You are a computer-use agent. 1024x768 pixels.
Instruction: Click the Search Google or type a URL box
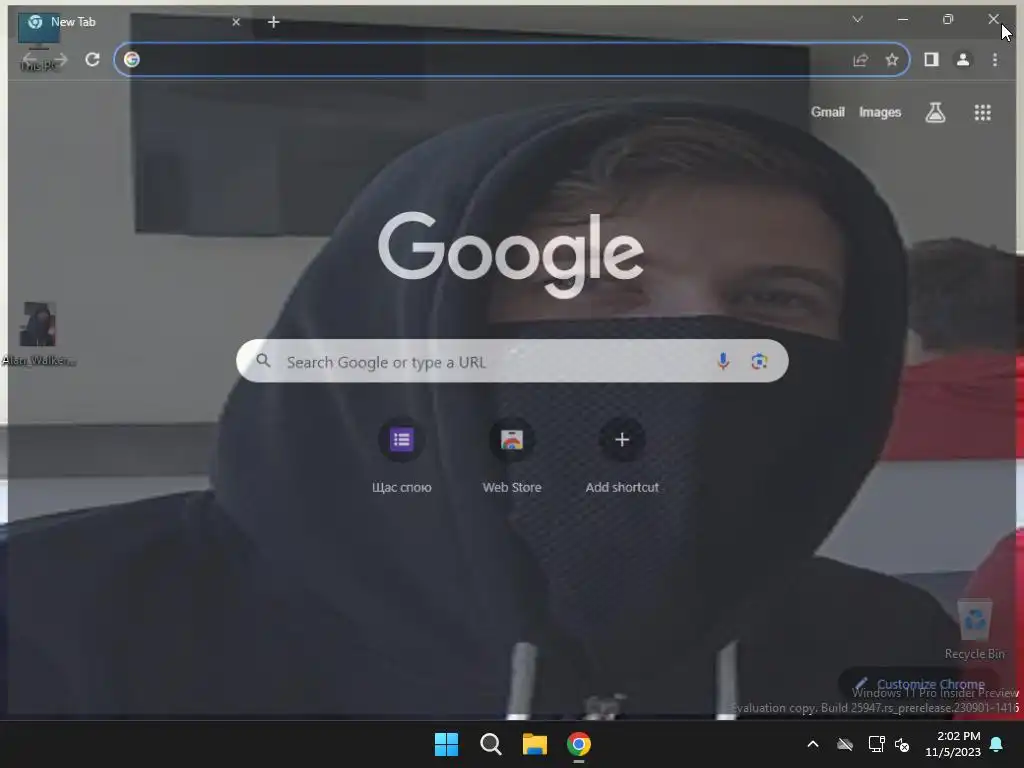(x=512, y=360)
